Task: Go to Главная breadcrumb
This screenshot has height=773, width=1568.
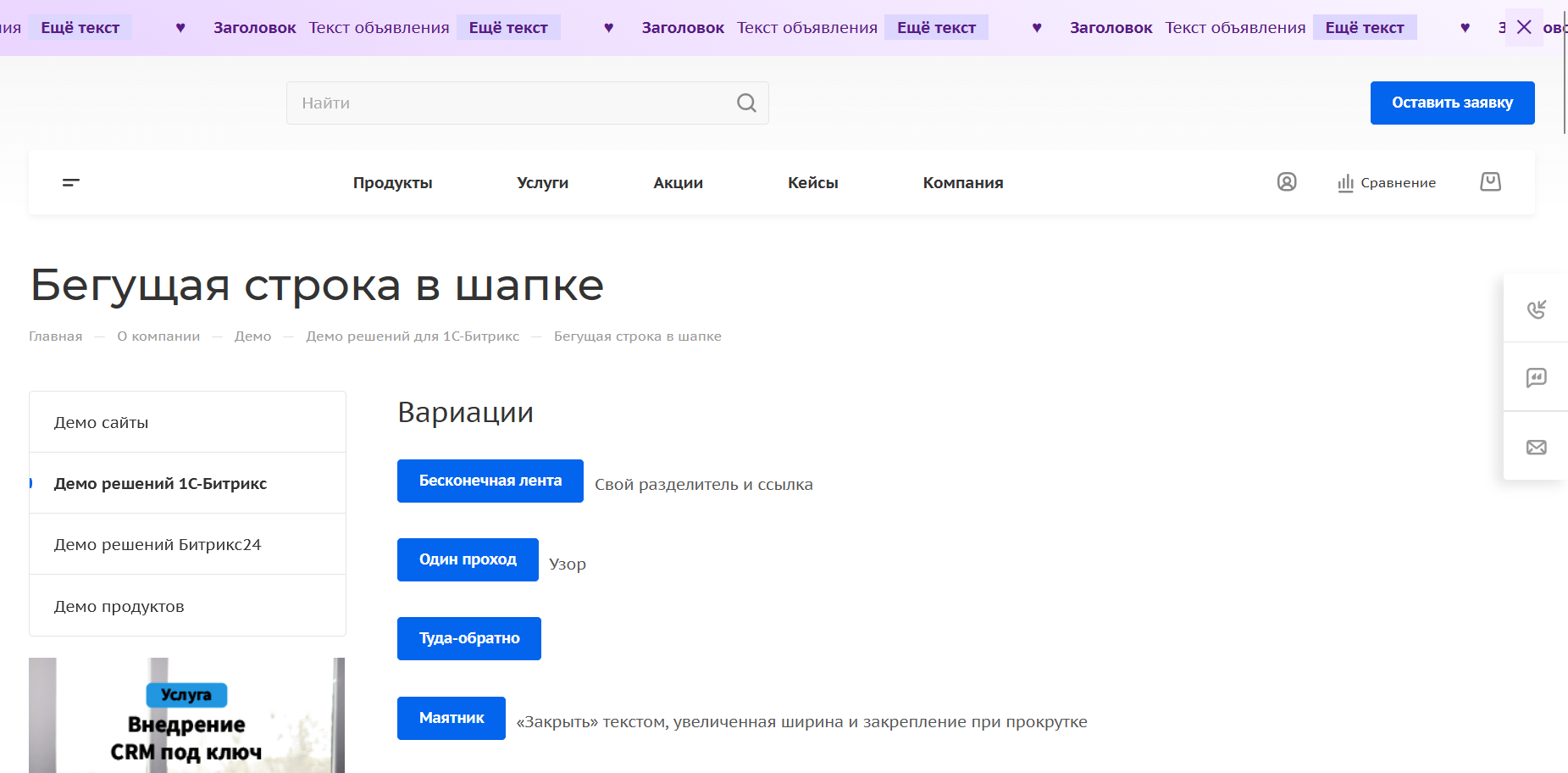Action: tap(56, 336)
